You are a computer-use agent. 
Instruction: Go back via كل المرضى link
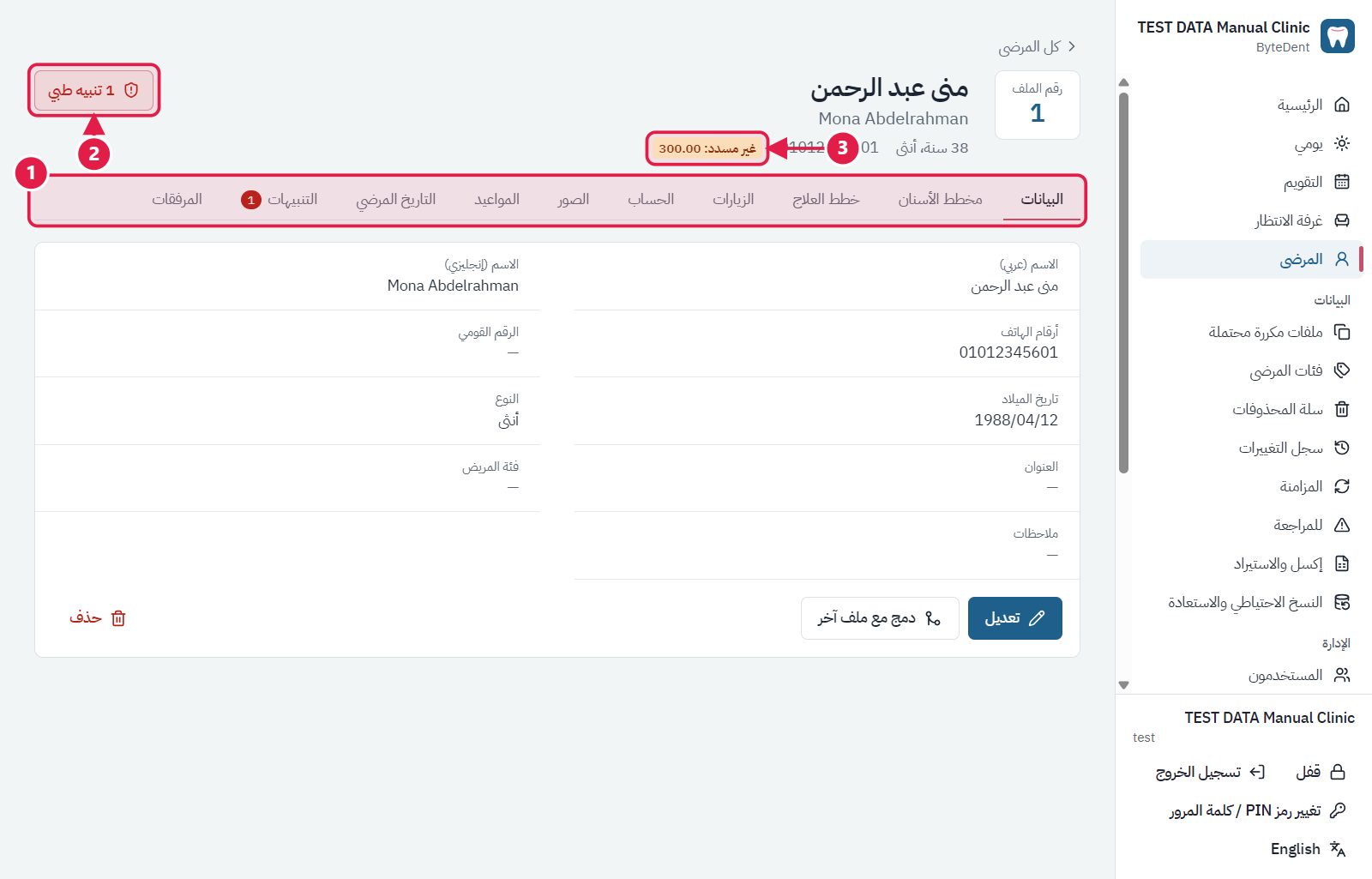click(1036, 46)
